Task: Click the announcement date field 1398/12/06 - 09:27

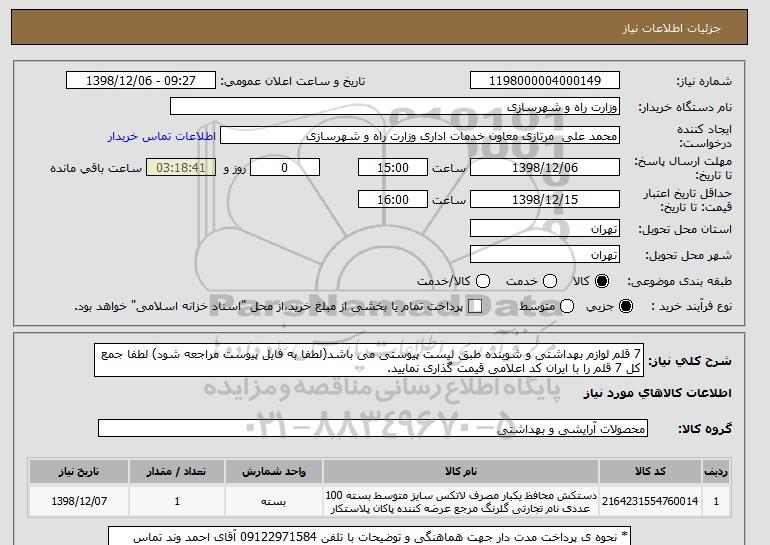Action: (x=141, y=81)
